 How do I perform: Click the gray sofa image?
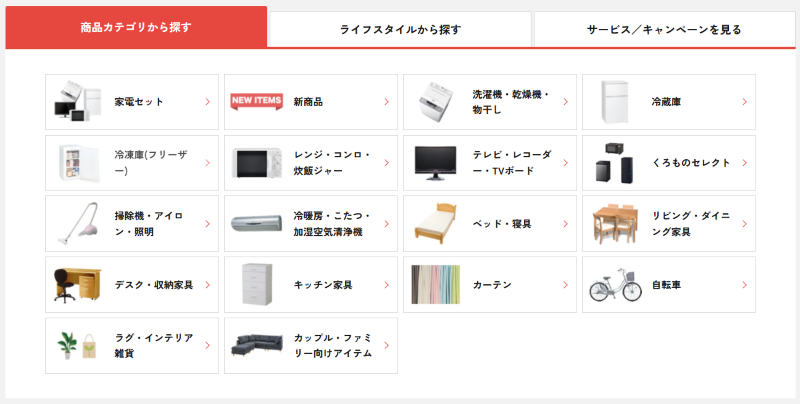257,345
